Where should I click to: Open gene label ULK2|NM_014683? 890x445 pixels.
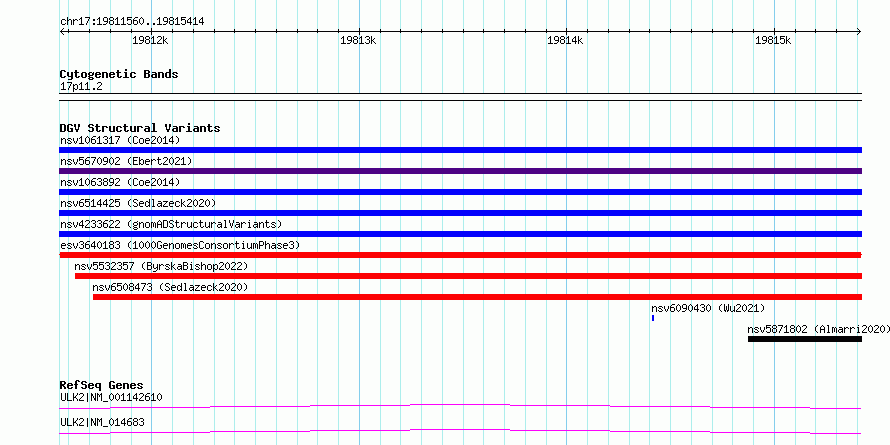coord(102,422)
